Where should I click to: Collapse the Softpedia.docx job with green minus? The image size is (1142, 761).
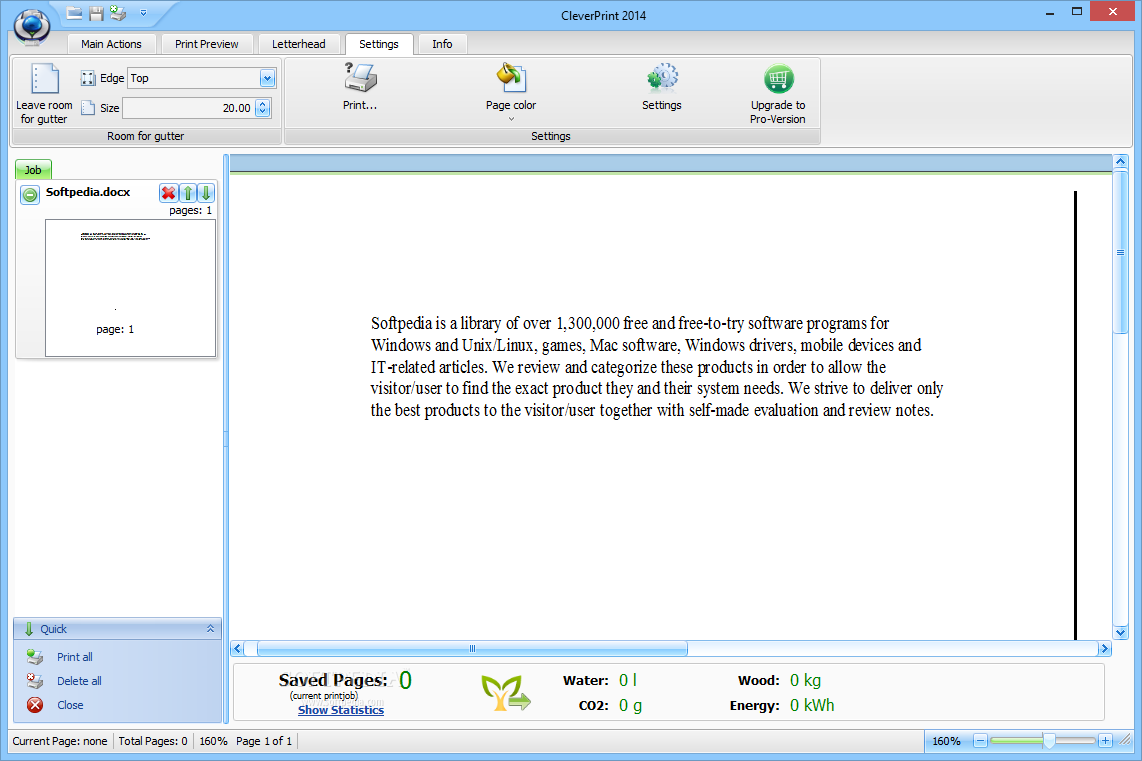[30, 194]
